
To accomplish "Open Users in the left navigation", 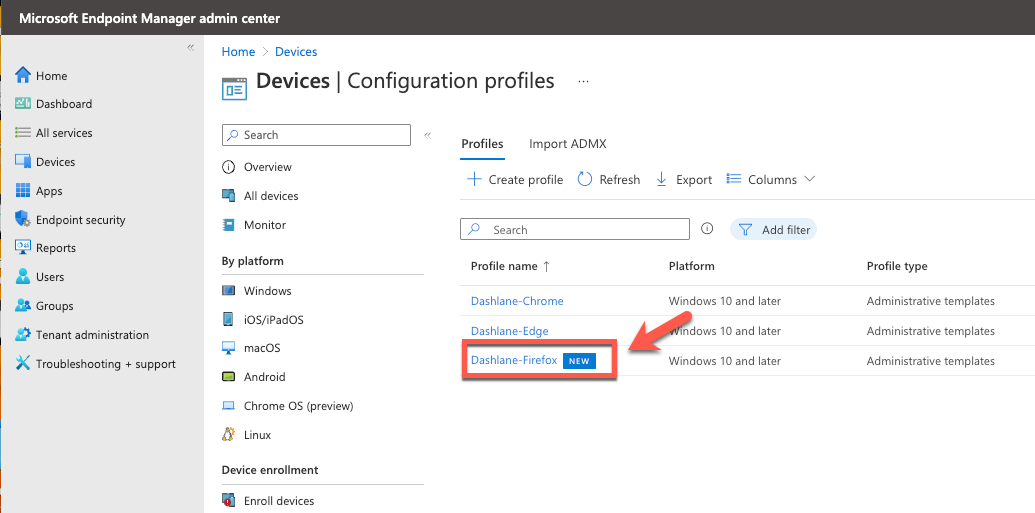I will [50, 277].
